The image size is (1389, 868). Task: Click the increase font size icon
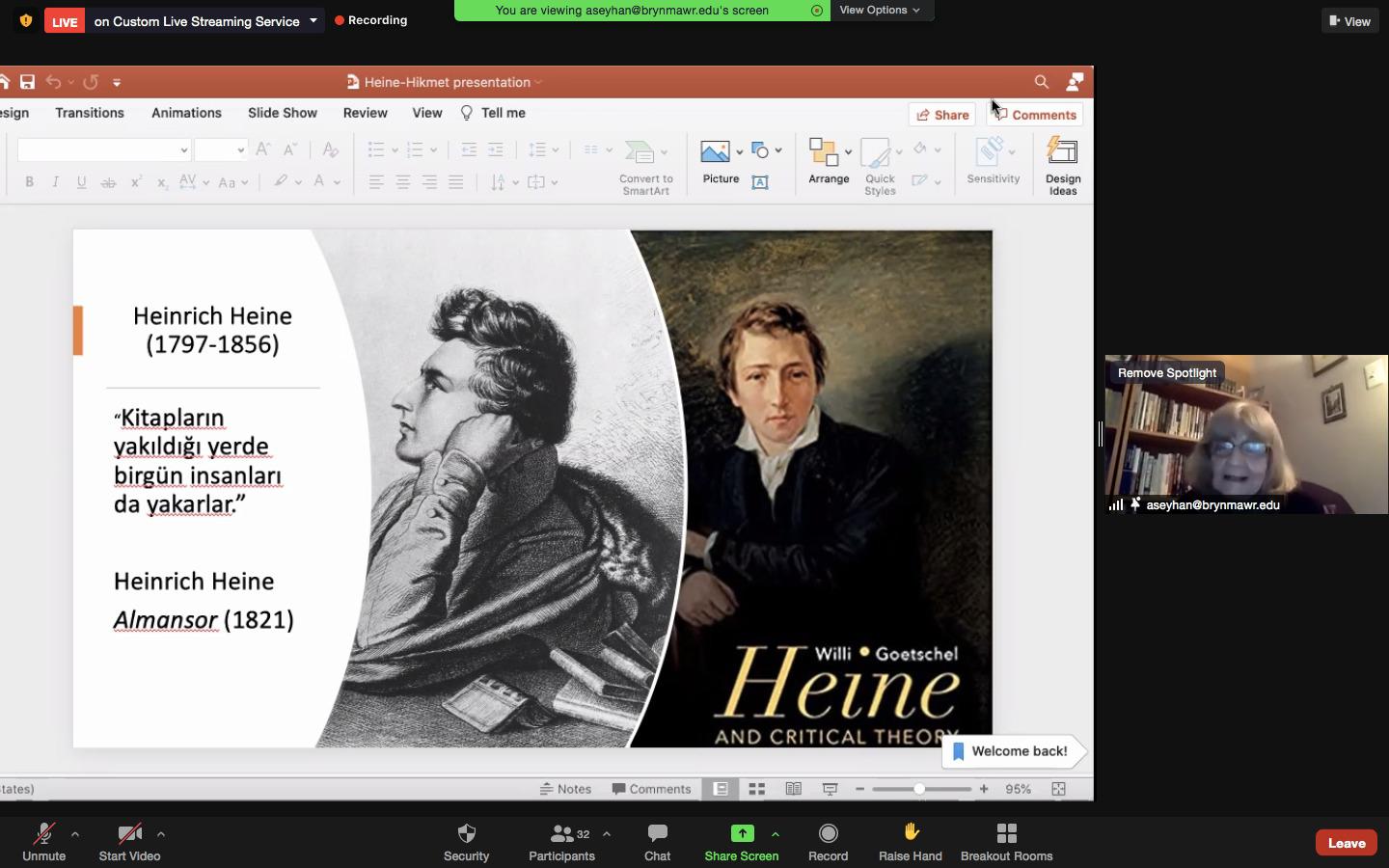pyautogui.click(x=263, y=149)
